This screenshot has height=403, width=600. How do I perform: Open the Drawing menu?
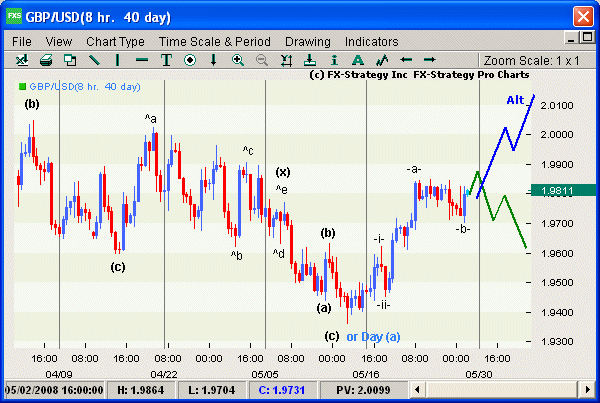pyautogui.click(x=308, y=41)
